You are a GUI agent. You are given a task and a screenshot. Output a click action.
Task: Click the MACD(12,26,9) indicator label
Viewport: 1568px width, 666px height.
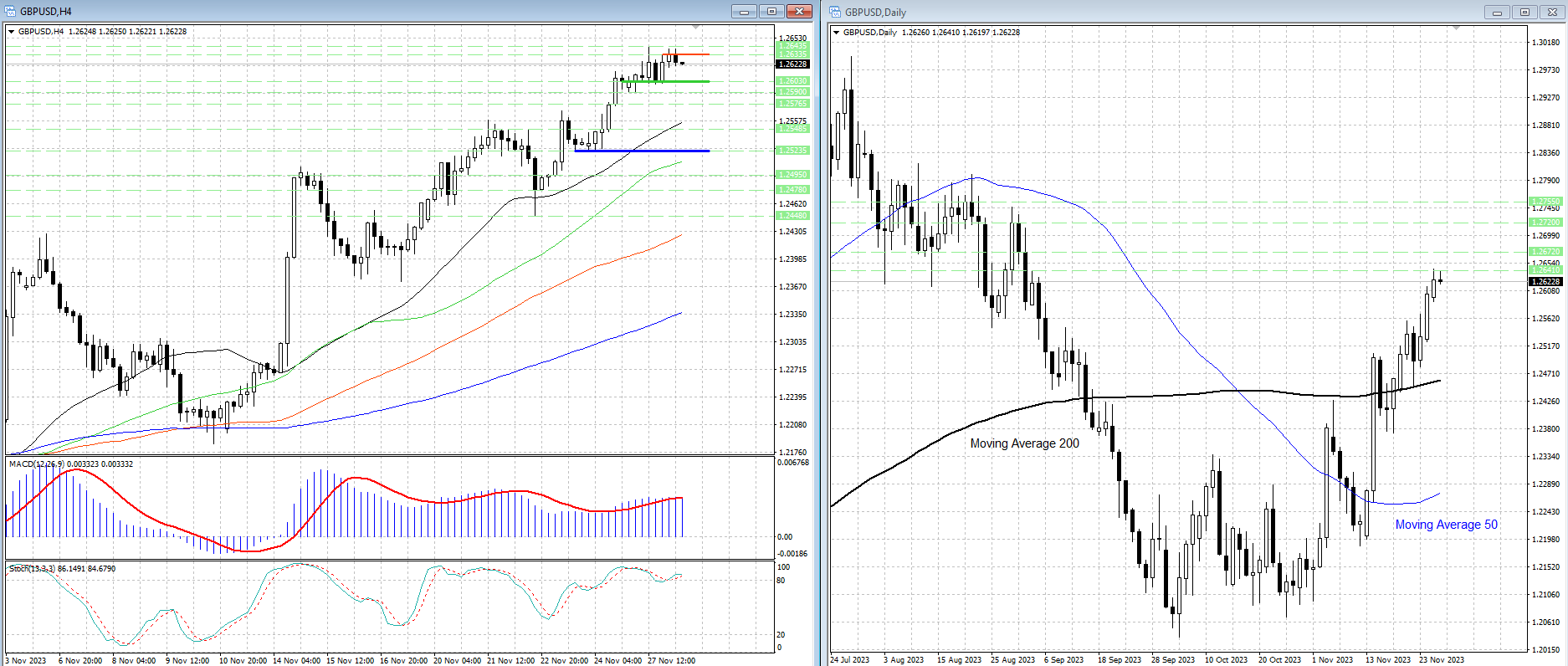pos(71,464)
